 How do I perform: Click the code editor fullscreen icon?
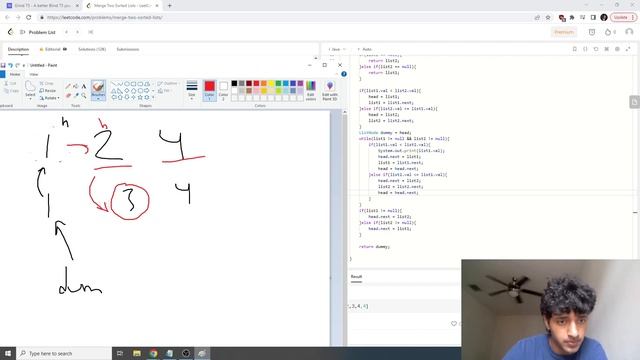click(x=628, y=49)
